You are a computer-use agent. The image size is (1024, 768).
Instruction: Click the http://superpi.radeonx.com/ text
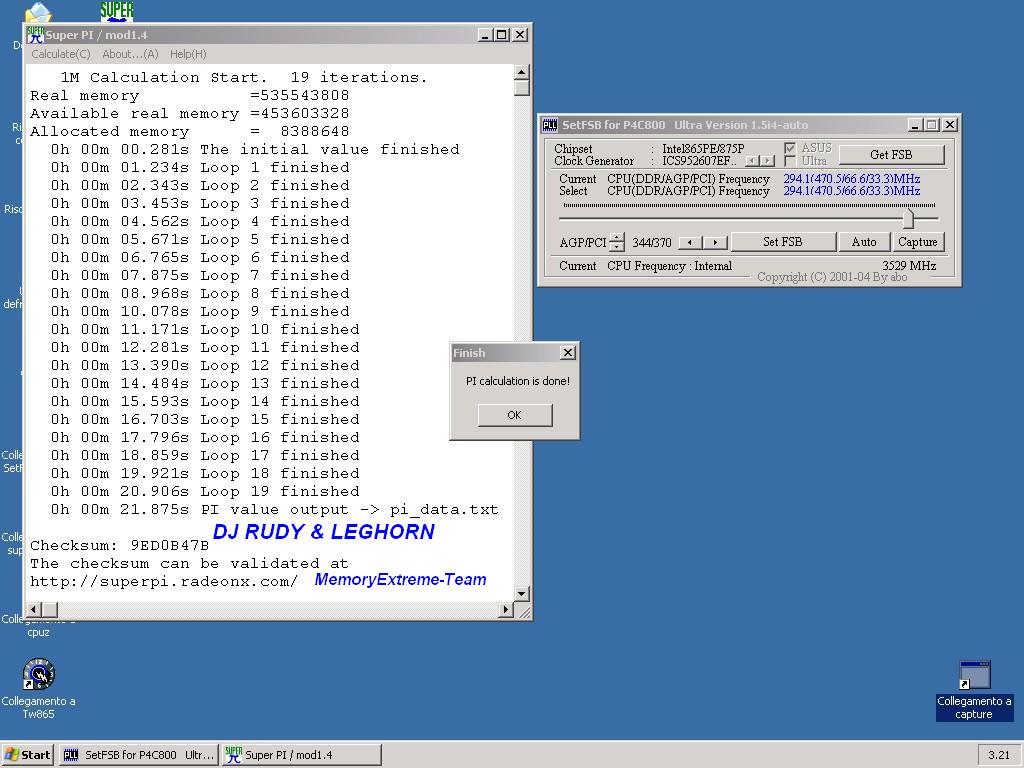tap(164, 581)
